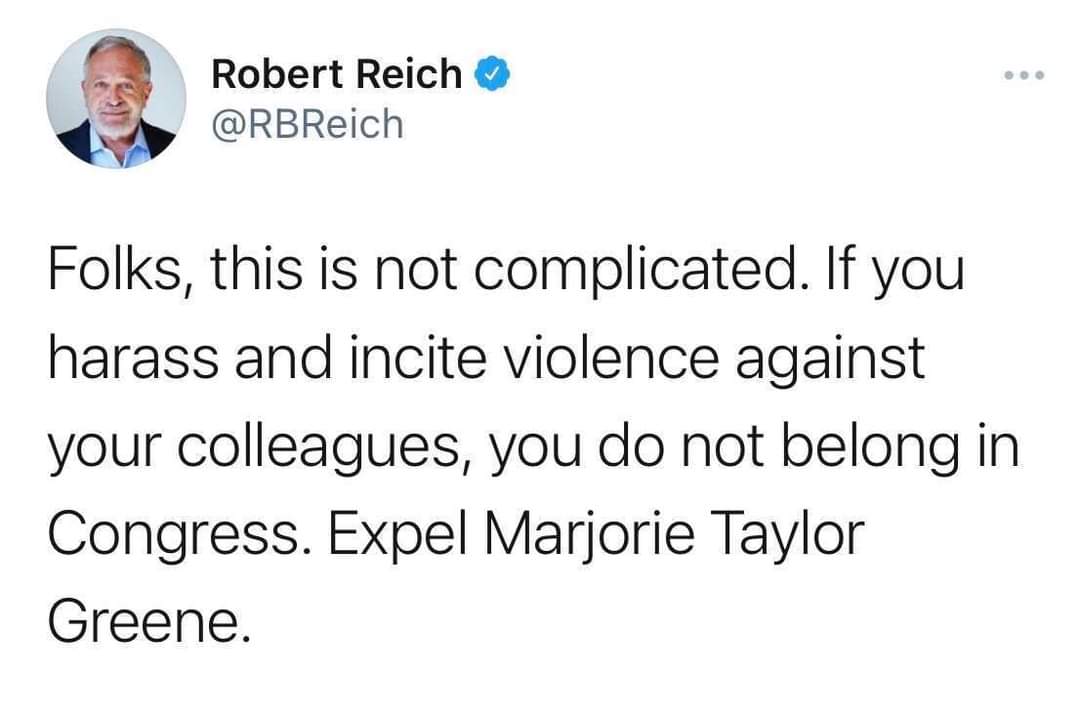Click the Robert Reich display name
Image resolution: width=1080 pixels, height=718 pixels.
tap(337, 74)
